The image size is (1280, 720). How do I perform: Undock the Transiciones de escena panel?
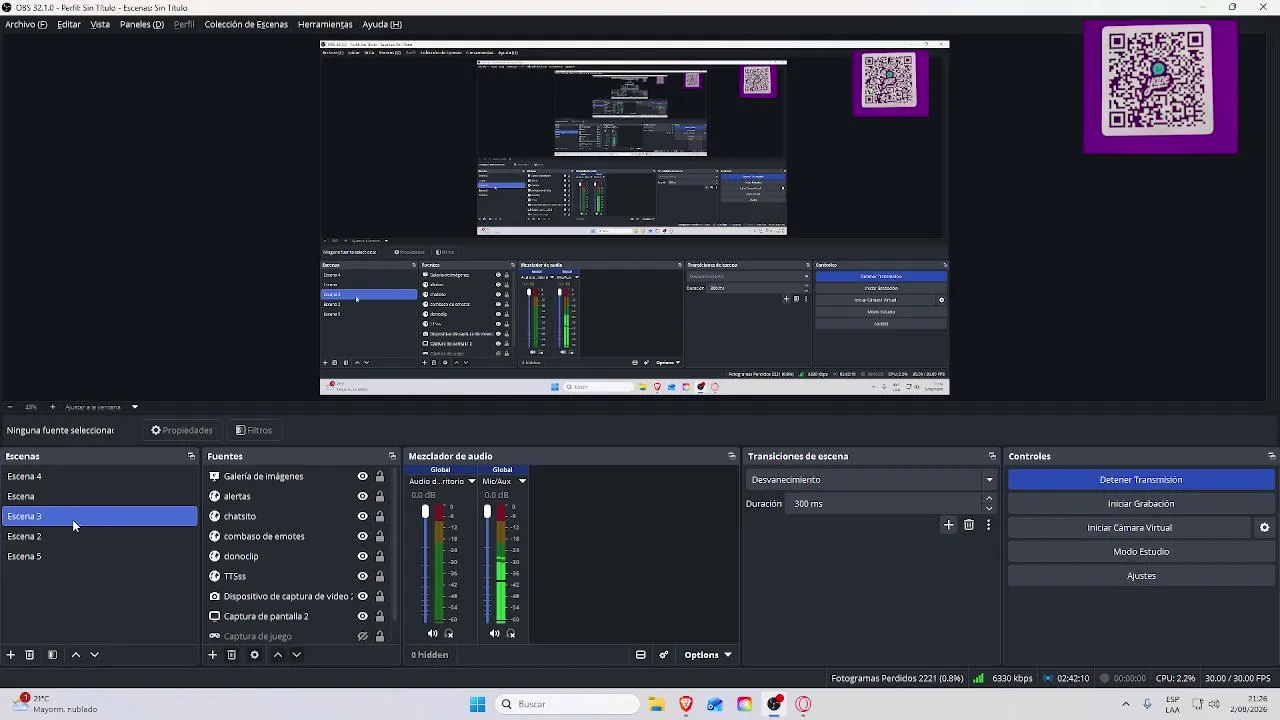click(x=992, y=456)
